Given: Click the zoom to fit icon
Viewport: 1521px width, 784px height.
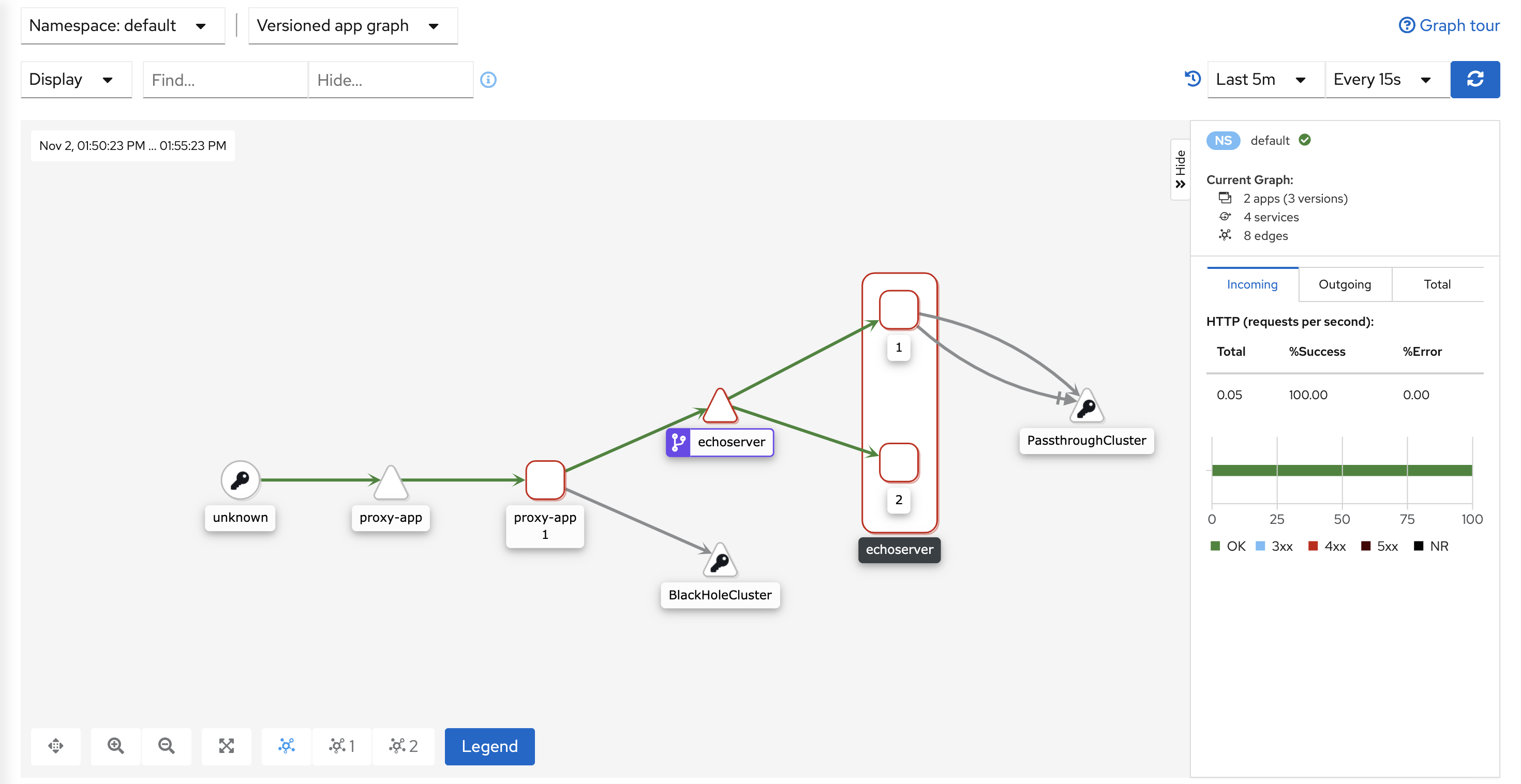Looking at the screenshot, I should pos(226,746).
